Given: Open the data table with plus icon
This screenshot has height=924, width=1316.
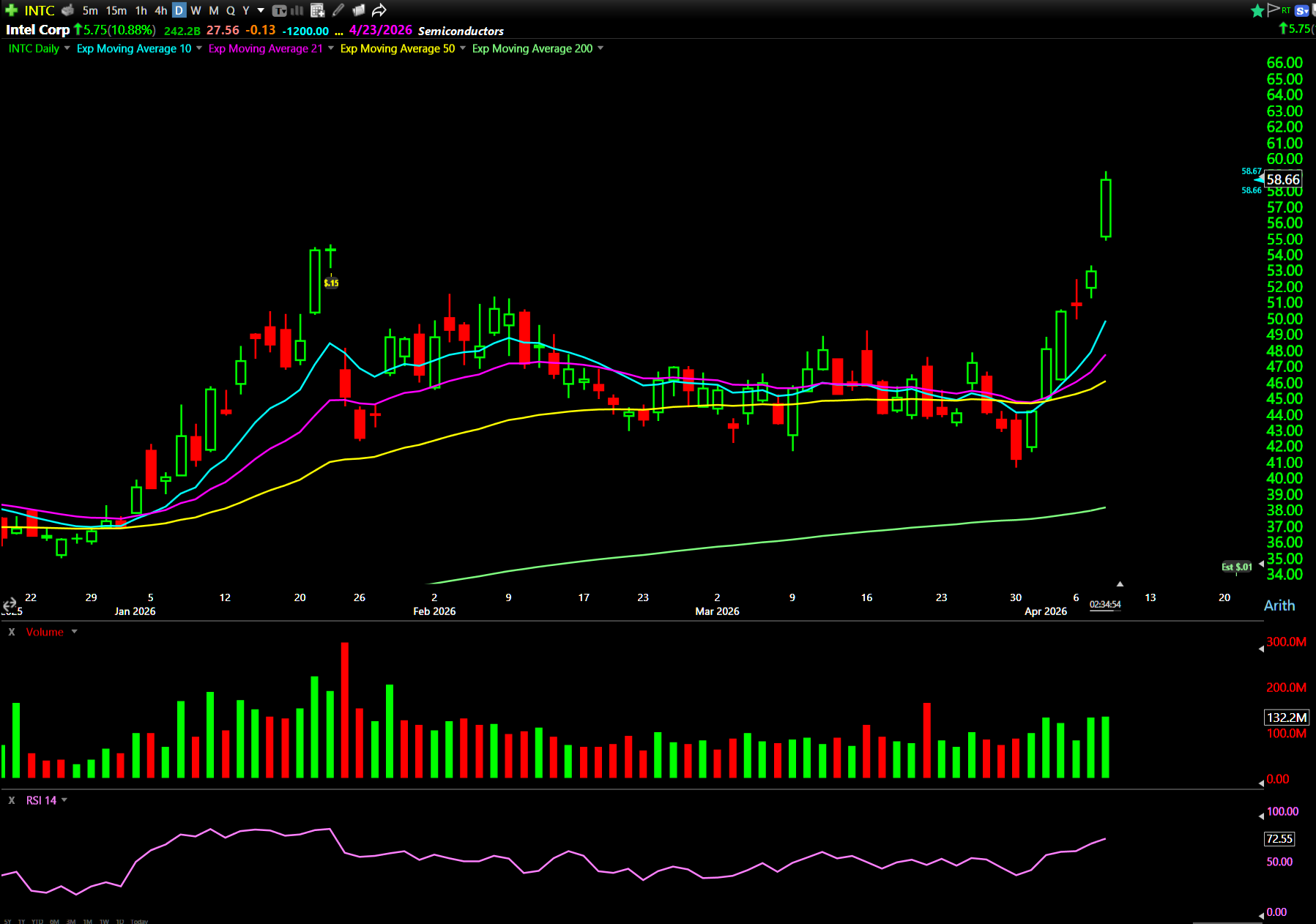Looking at the screenshot, I should click(x=317, y=10).
